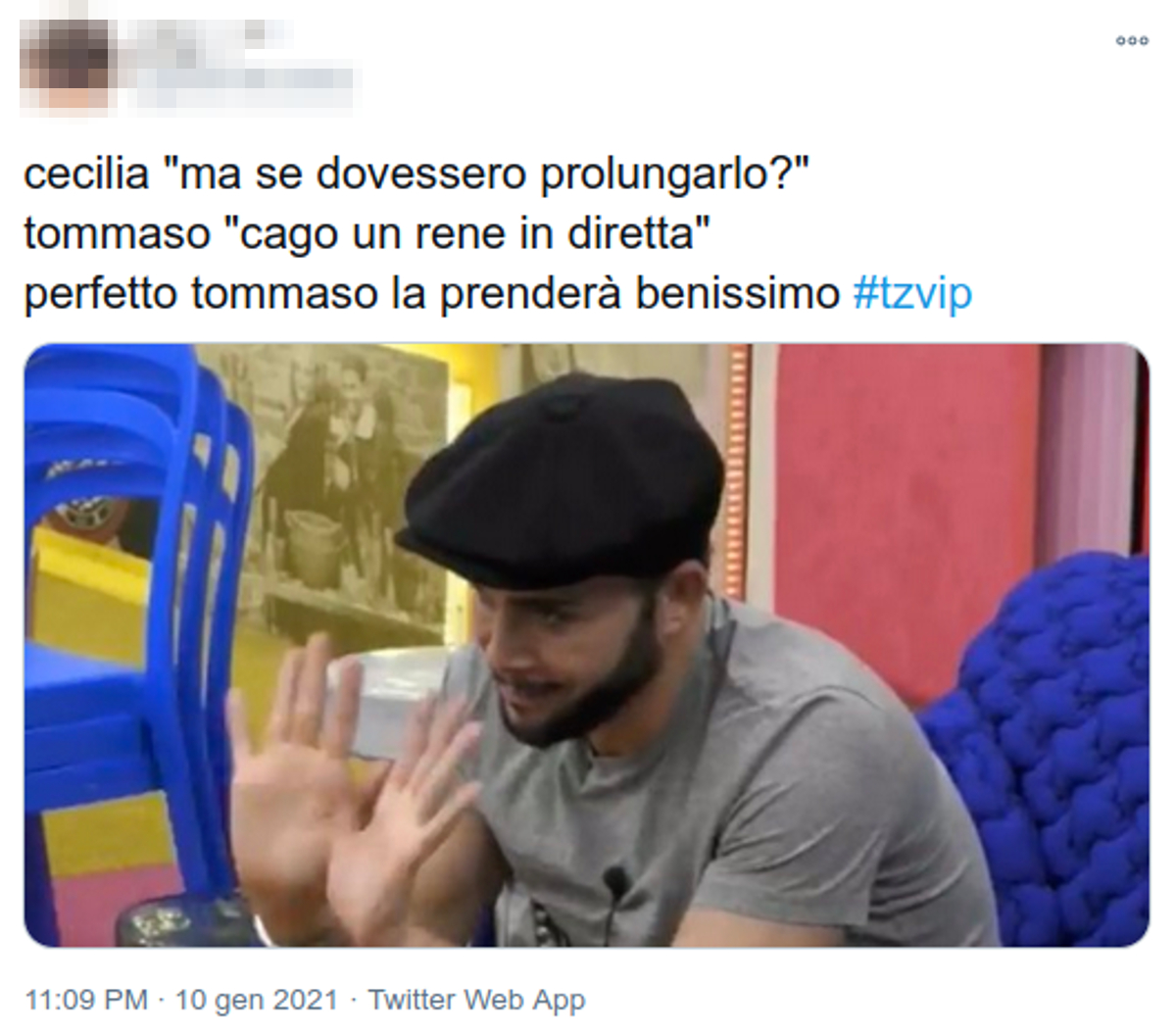Open the #tzvip hashtag link
This screenshot has height=1036, width=1176.
click(x=912, y=293)
